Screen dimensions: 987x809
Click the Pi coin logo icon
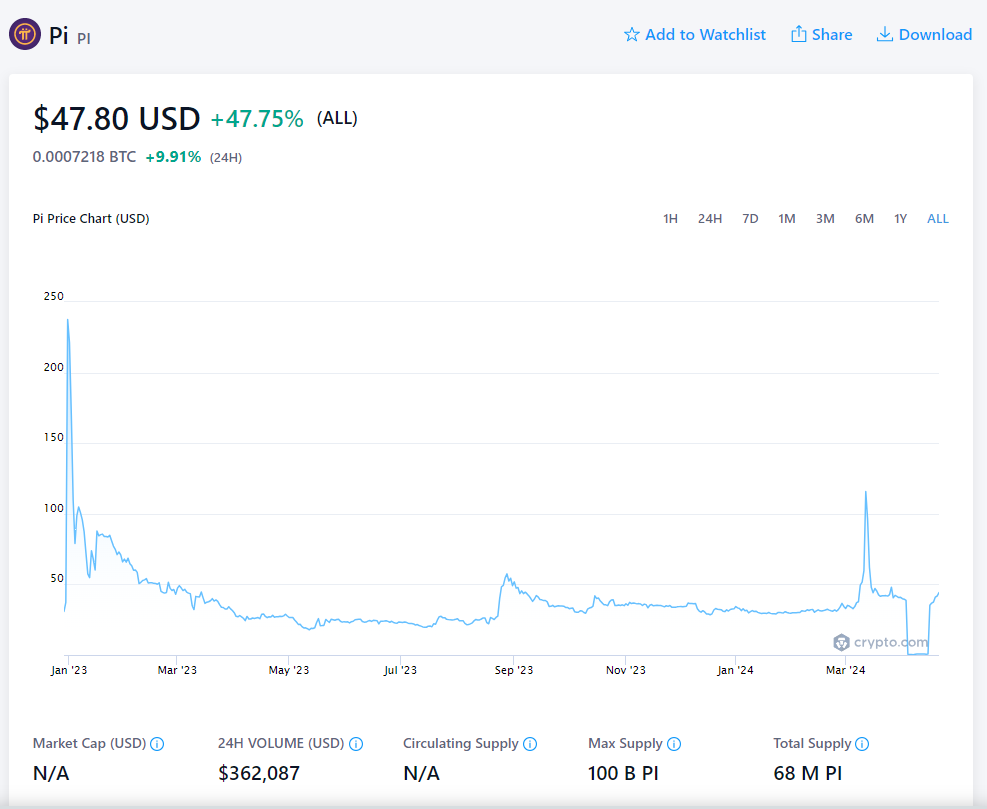(x=25, y=34)
